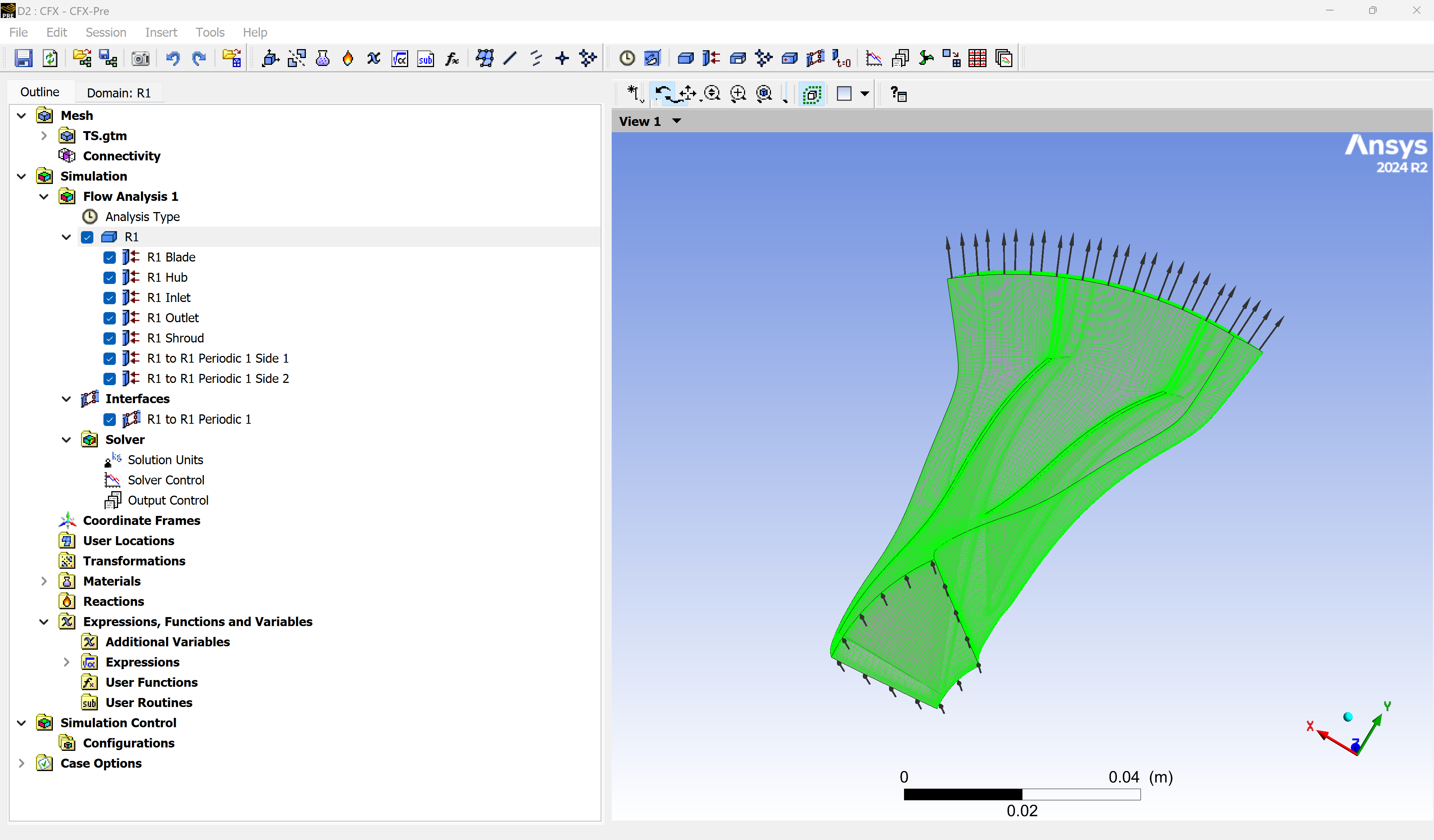Expand the Case Options node

click(x=22, y=763)
